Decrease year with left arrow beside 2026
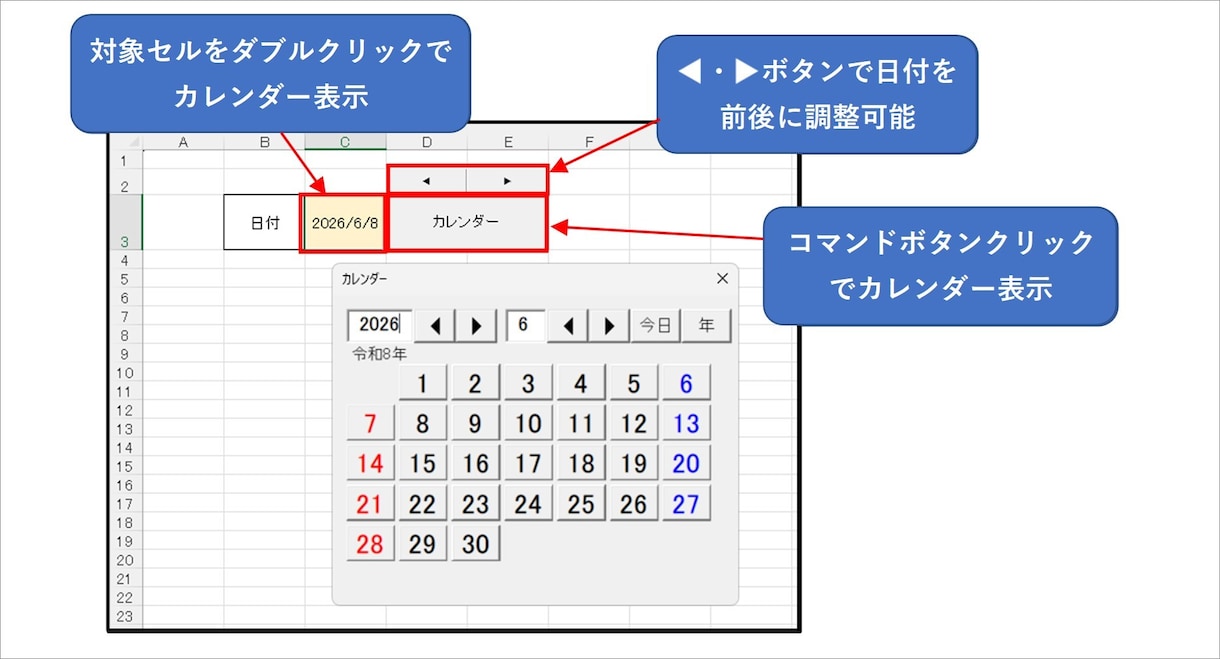The height and width of the screenshot is (659, 1220). (434, 326)
